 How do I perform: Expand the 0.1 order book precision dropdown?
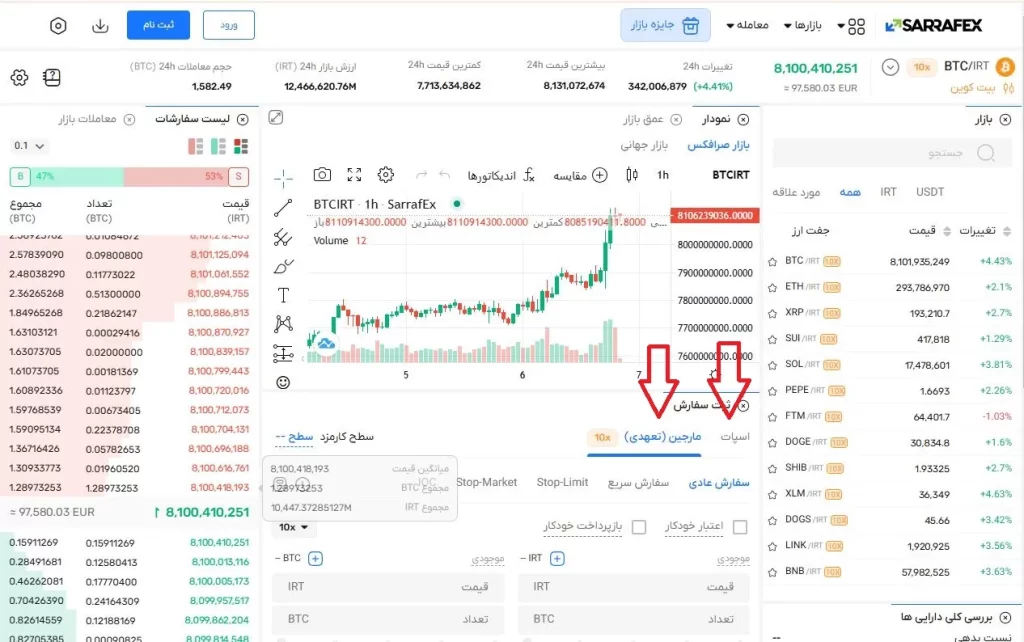[30, 146]
